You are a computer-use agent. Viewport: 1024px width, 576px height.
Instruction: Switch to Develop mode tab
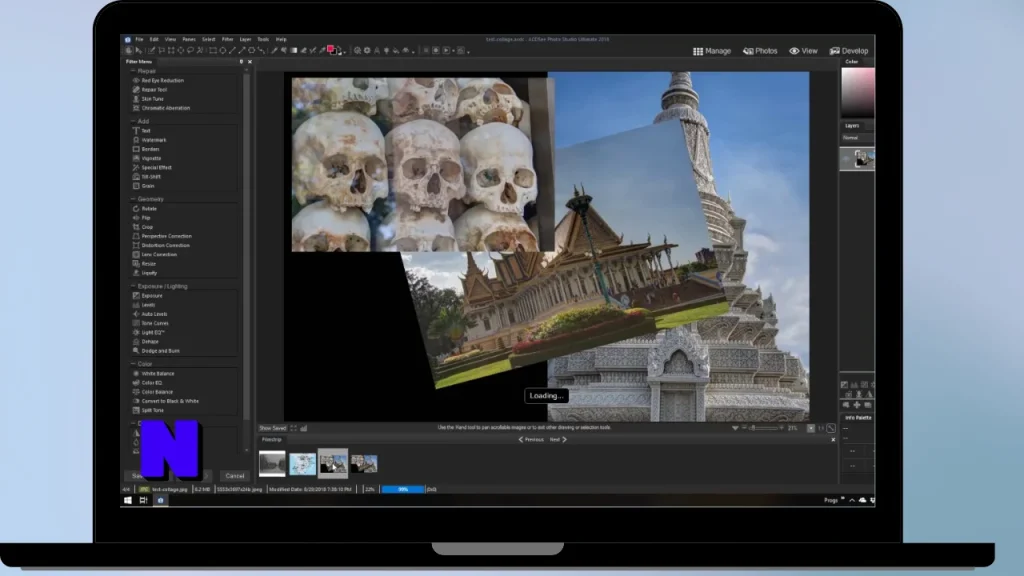pos(849,51)
